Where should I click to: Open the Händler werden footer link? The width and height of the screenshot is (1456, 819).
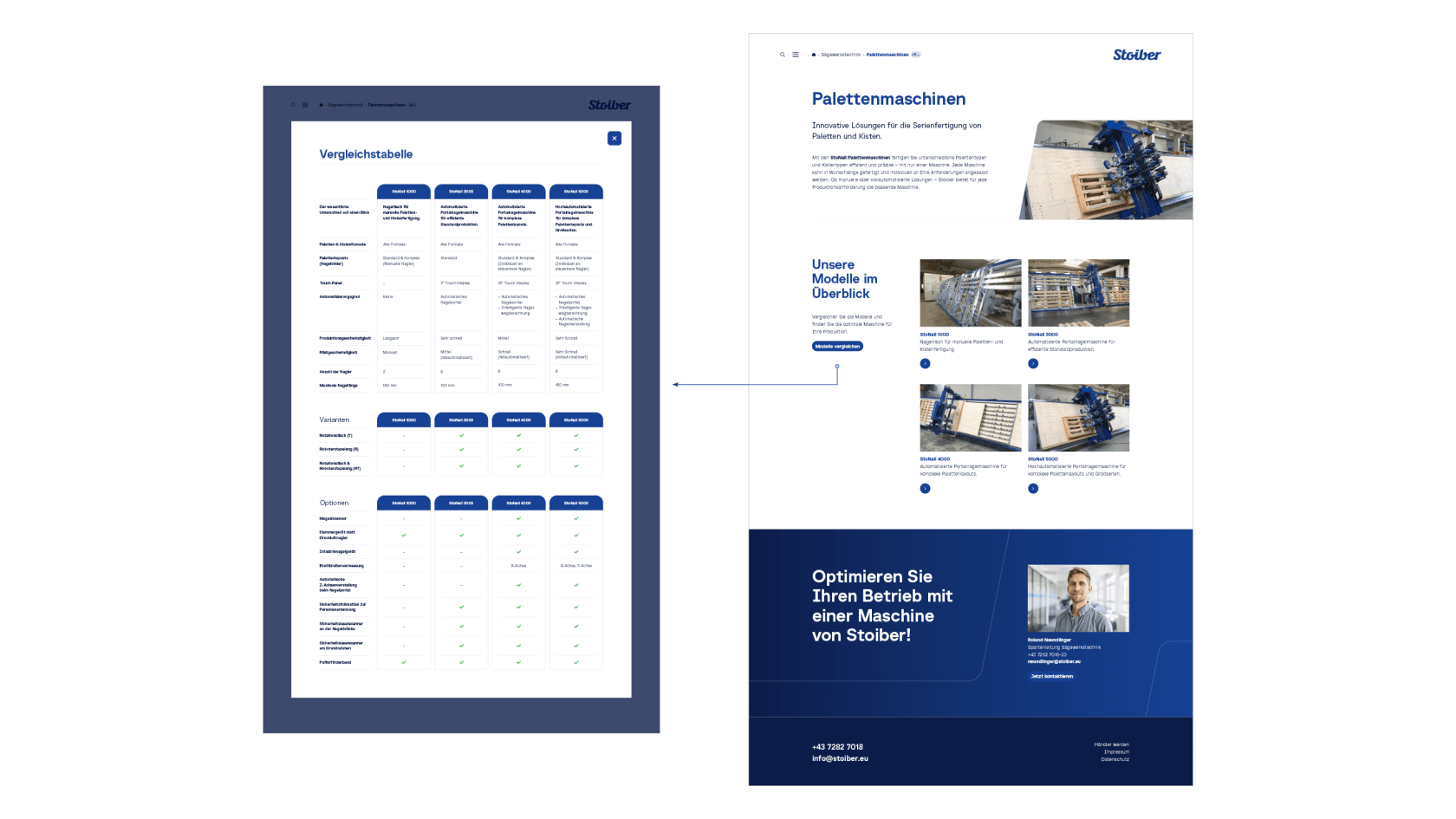tap(1111, 744)
